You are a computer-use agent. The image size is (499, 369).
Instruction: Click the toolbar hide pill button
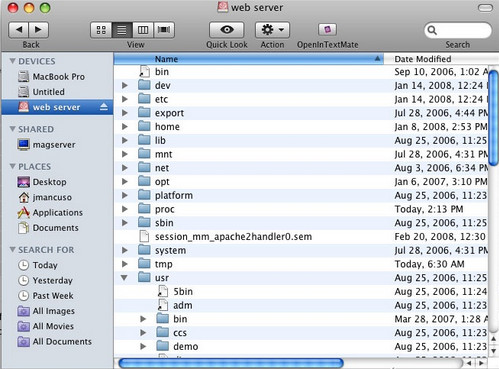[x=485, y=8]
